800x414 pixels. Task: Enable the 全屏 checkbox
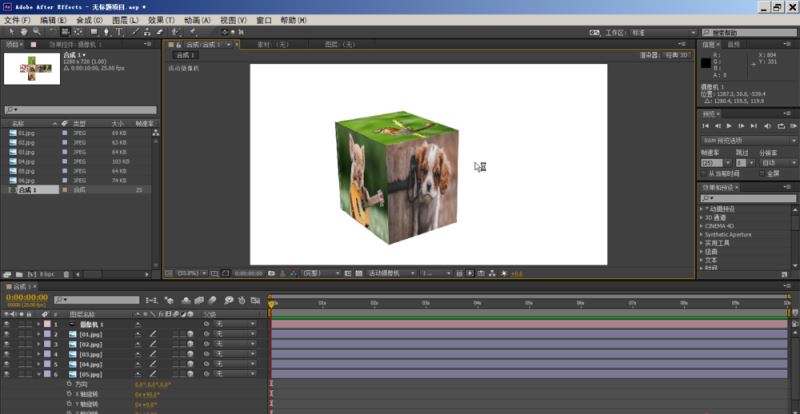point(762,174)
